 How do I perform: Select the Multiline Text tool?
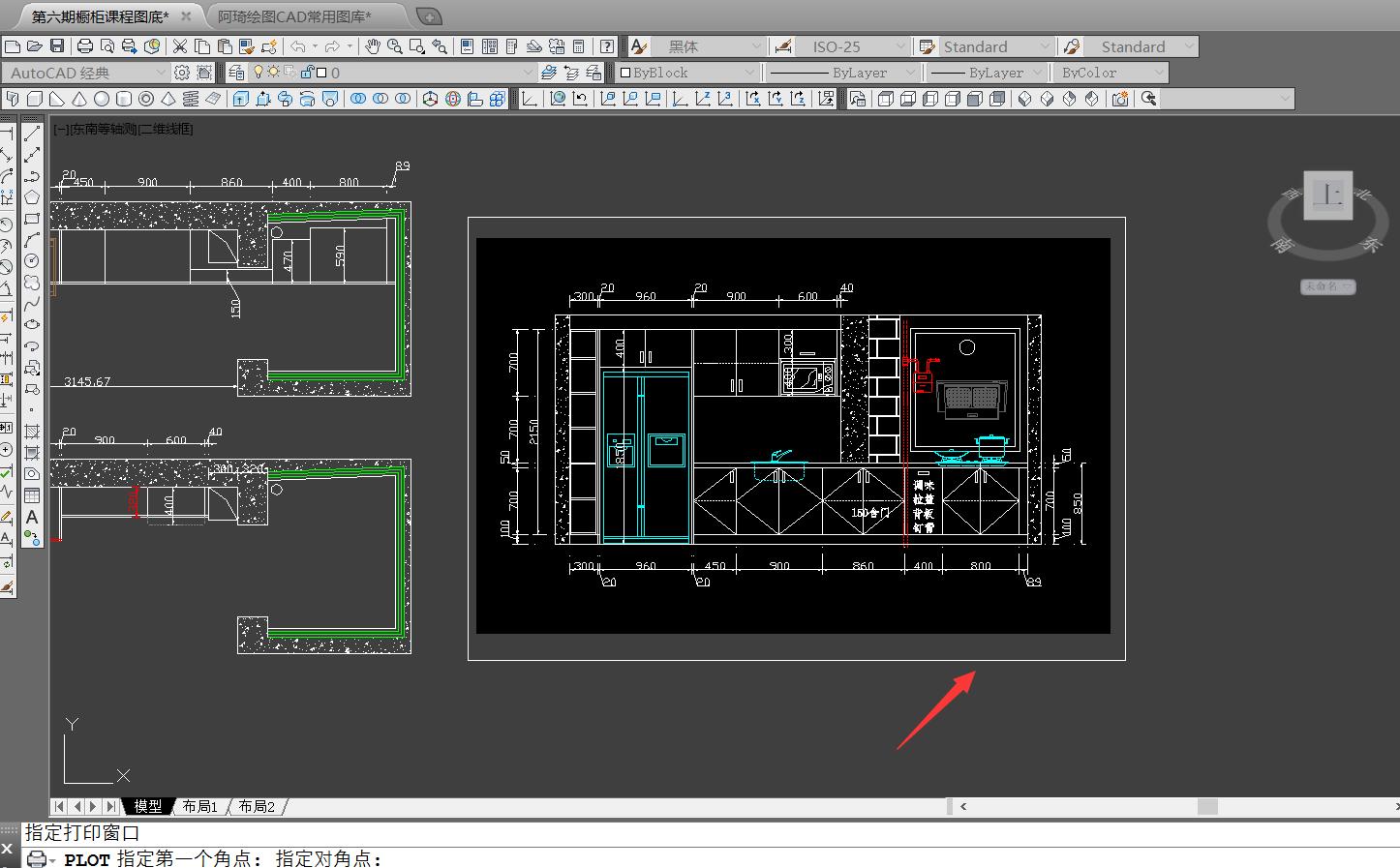coord(32,518)
